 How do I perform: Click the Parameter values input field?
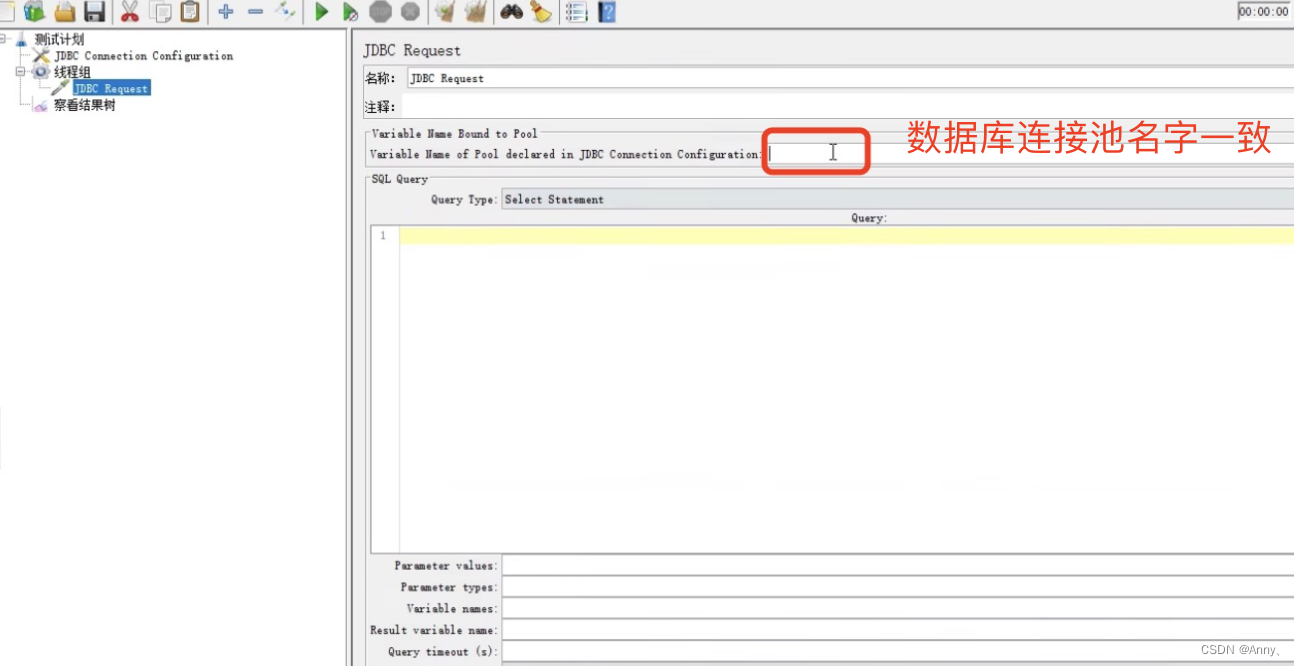click(x=898, y=566)
